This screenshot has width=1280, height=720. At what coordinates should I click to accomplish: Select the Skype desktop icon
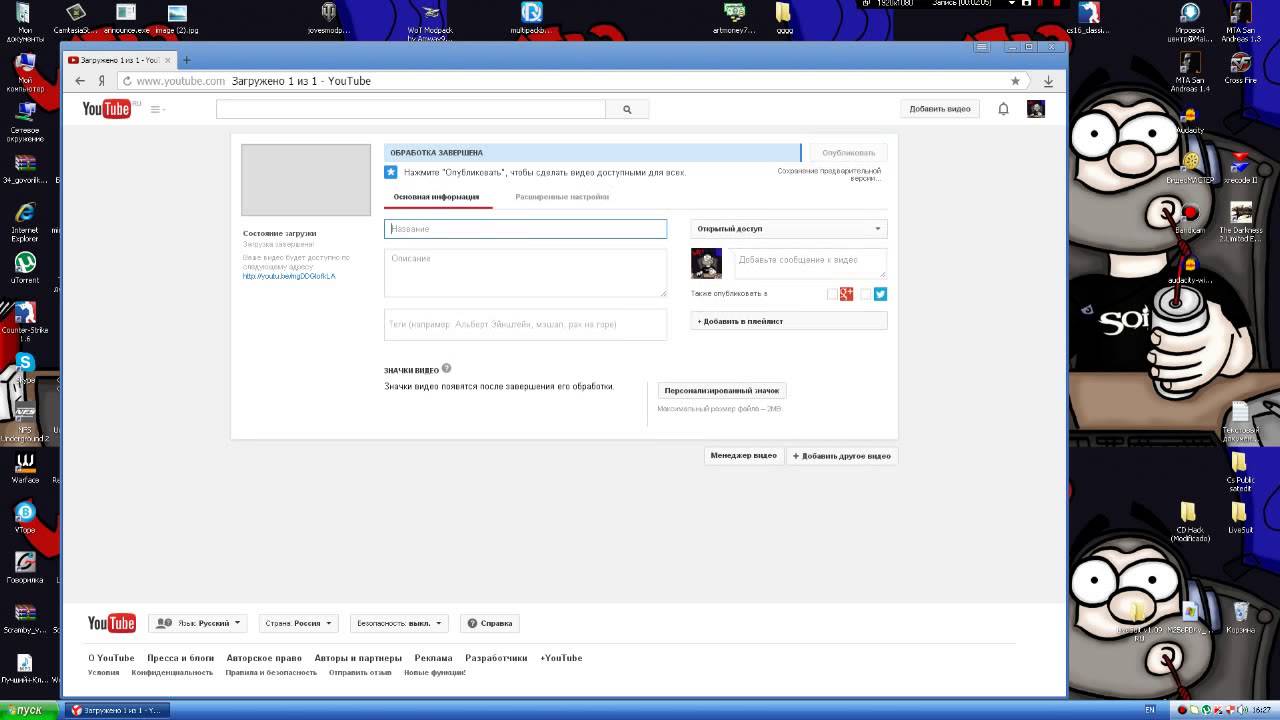click(25, 369)
